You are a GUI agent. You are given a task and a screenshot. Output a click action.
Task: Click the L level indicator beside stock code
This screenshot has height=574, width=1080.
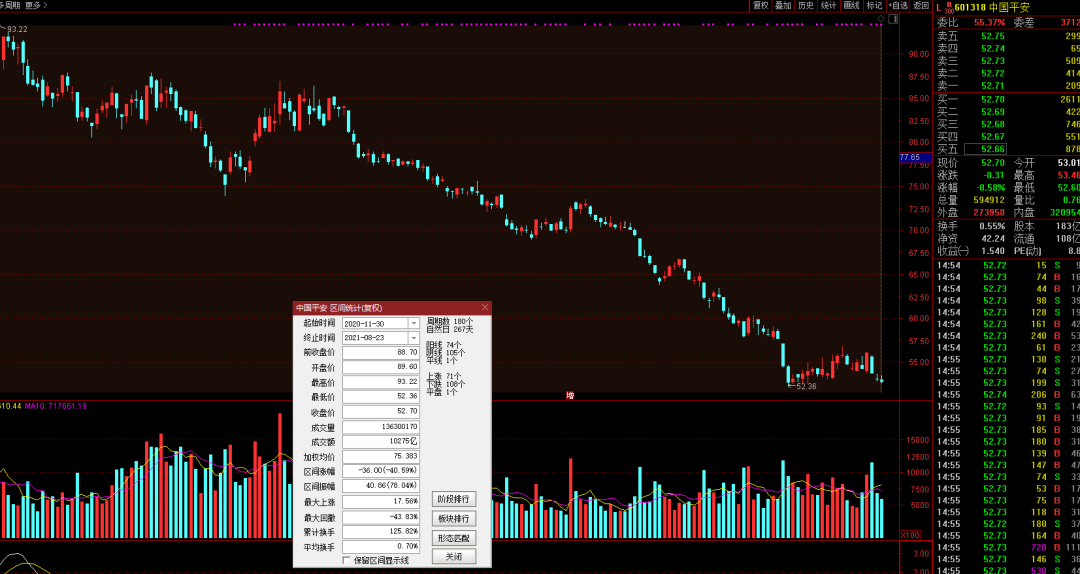(939, 6)
